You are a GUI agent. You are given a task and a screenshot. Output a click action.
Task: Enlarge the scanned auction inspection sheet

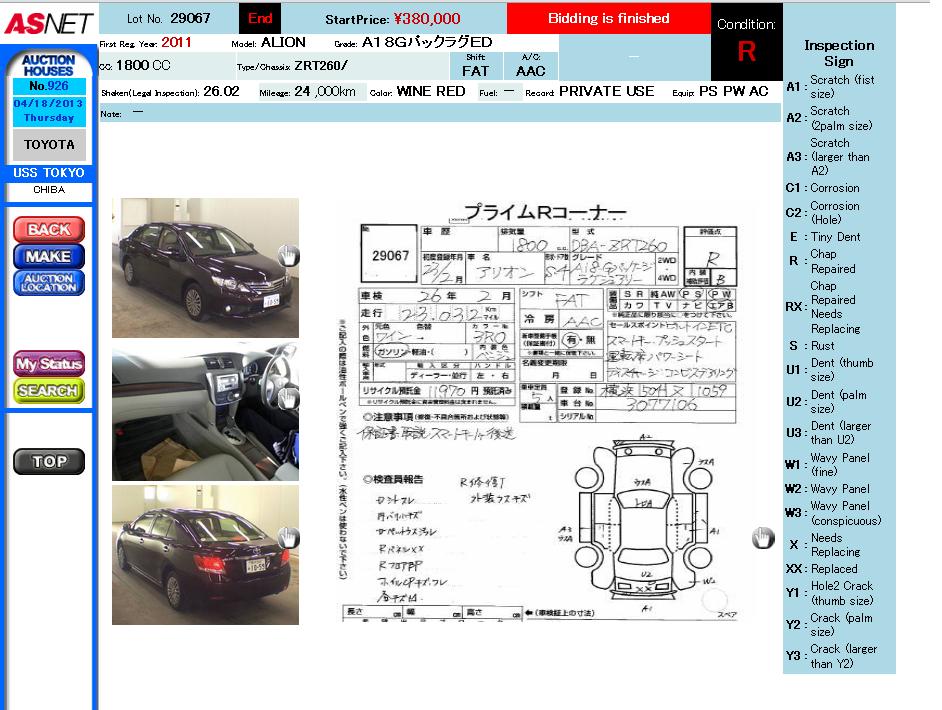545,410
